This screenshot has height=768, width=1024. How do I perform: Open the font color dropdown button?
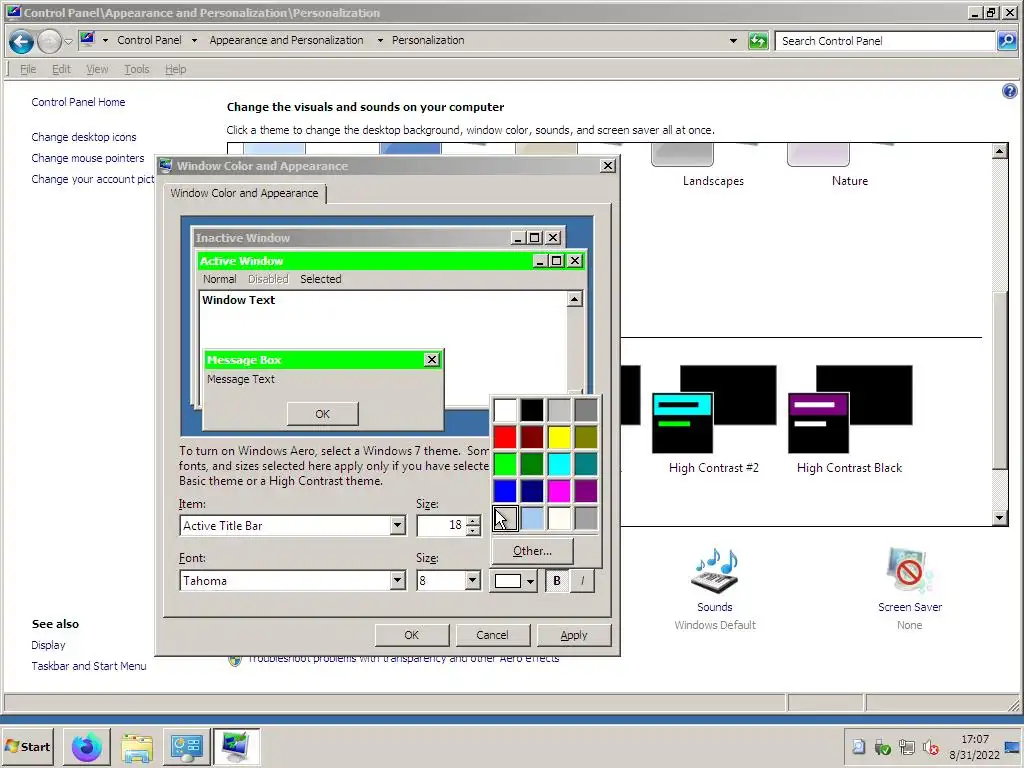click(513, 581)
